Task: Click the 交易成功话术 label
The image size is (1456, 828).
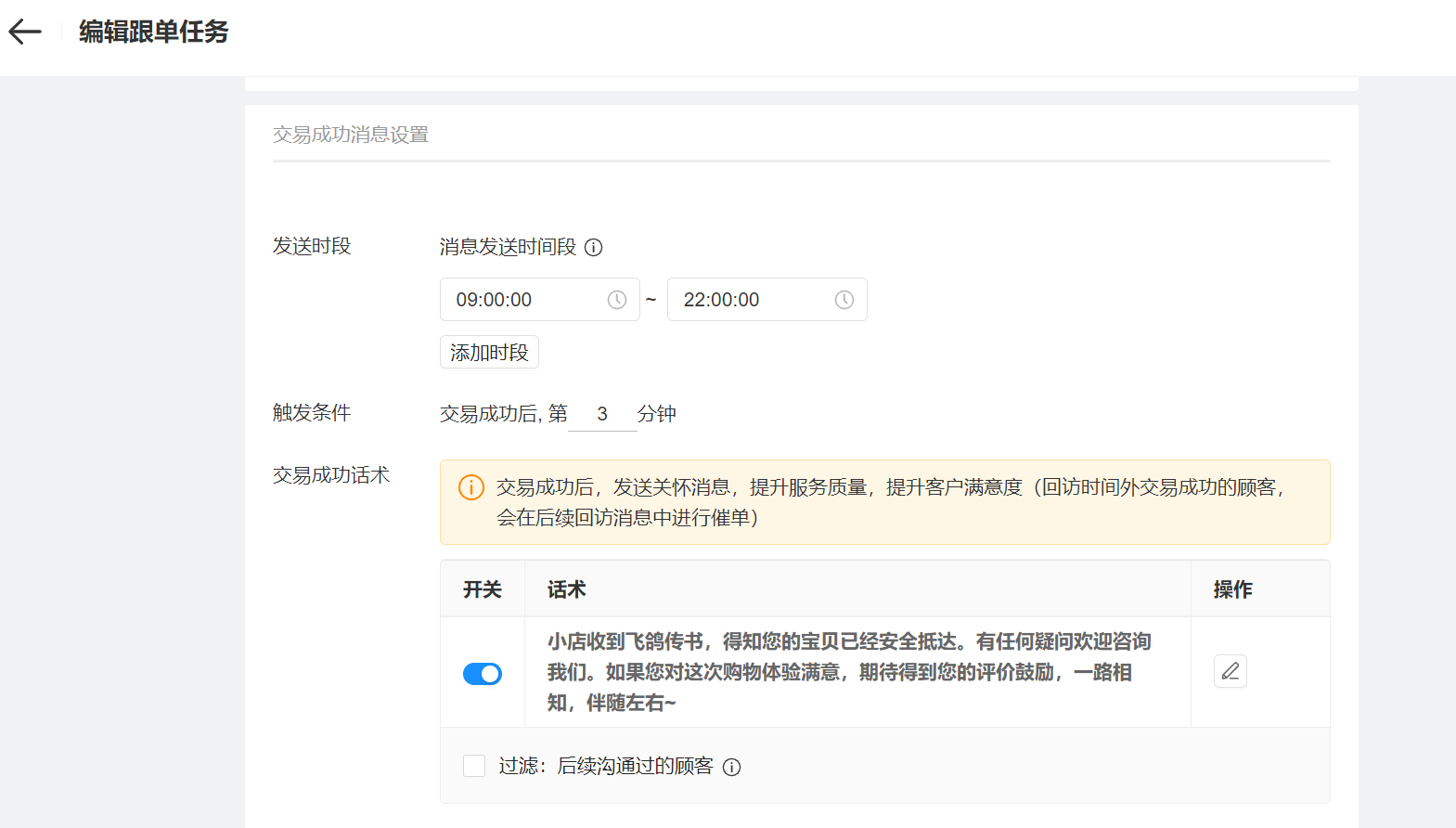Action: click(331, 475)
